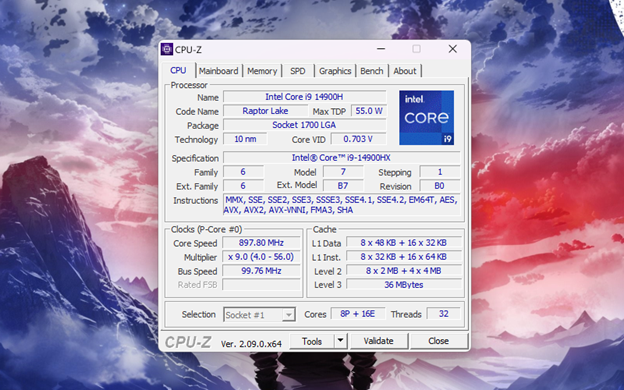Viewport: 624px width, 390px height.
Task: Click the Core Speed value field
Action: tap(261, 243)
